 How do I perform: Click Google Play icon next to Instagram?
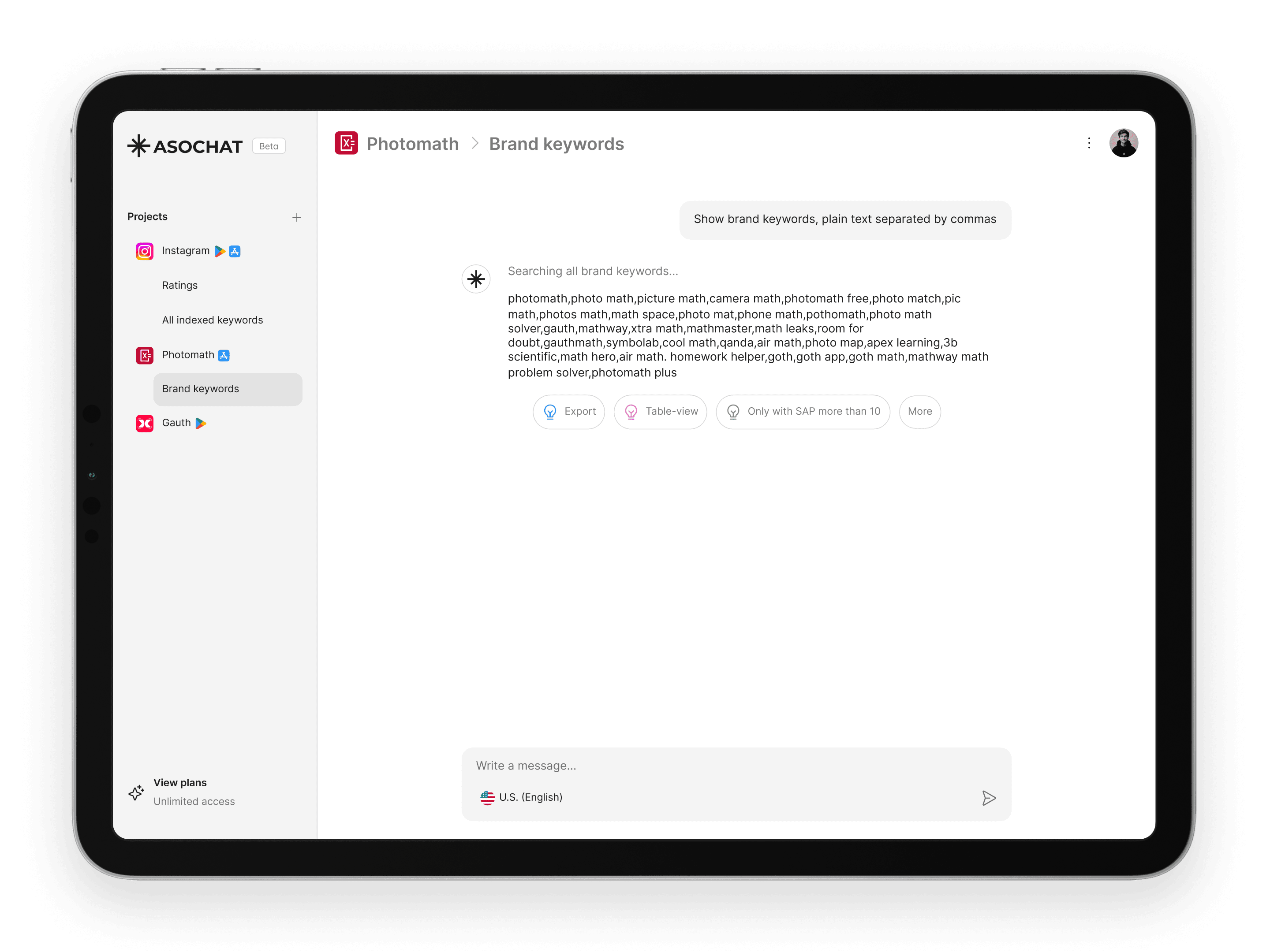coord(220,251)
